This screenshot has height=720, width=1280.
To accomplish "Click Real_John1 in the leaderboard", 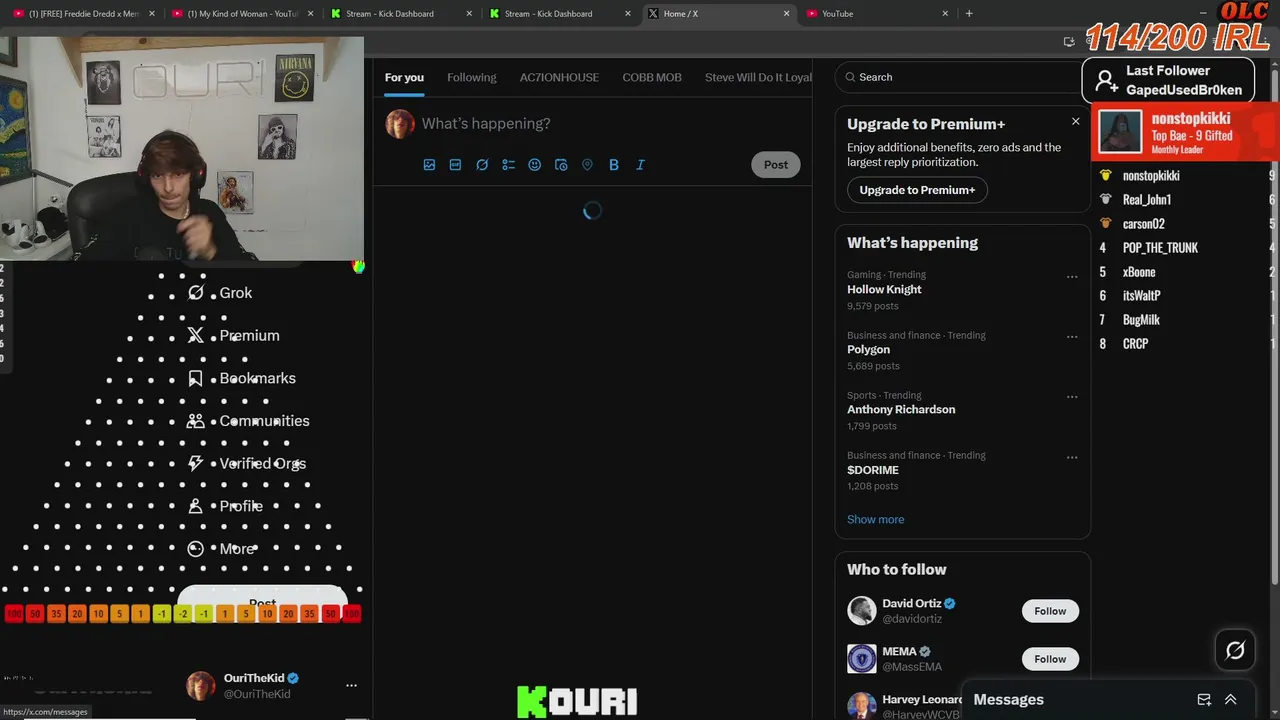I will (1147, 200).
